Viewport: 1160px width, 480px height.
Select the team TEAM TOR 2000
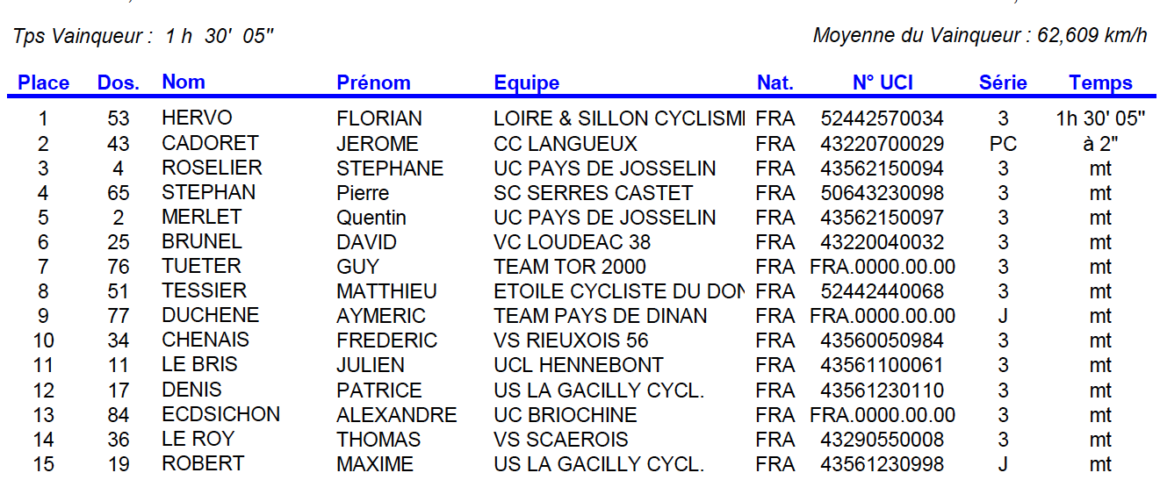[570, 267]
